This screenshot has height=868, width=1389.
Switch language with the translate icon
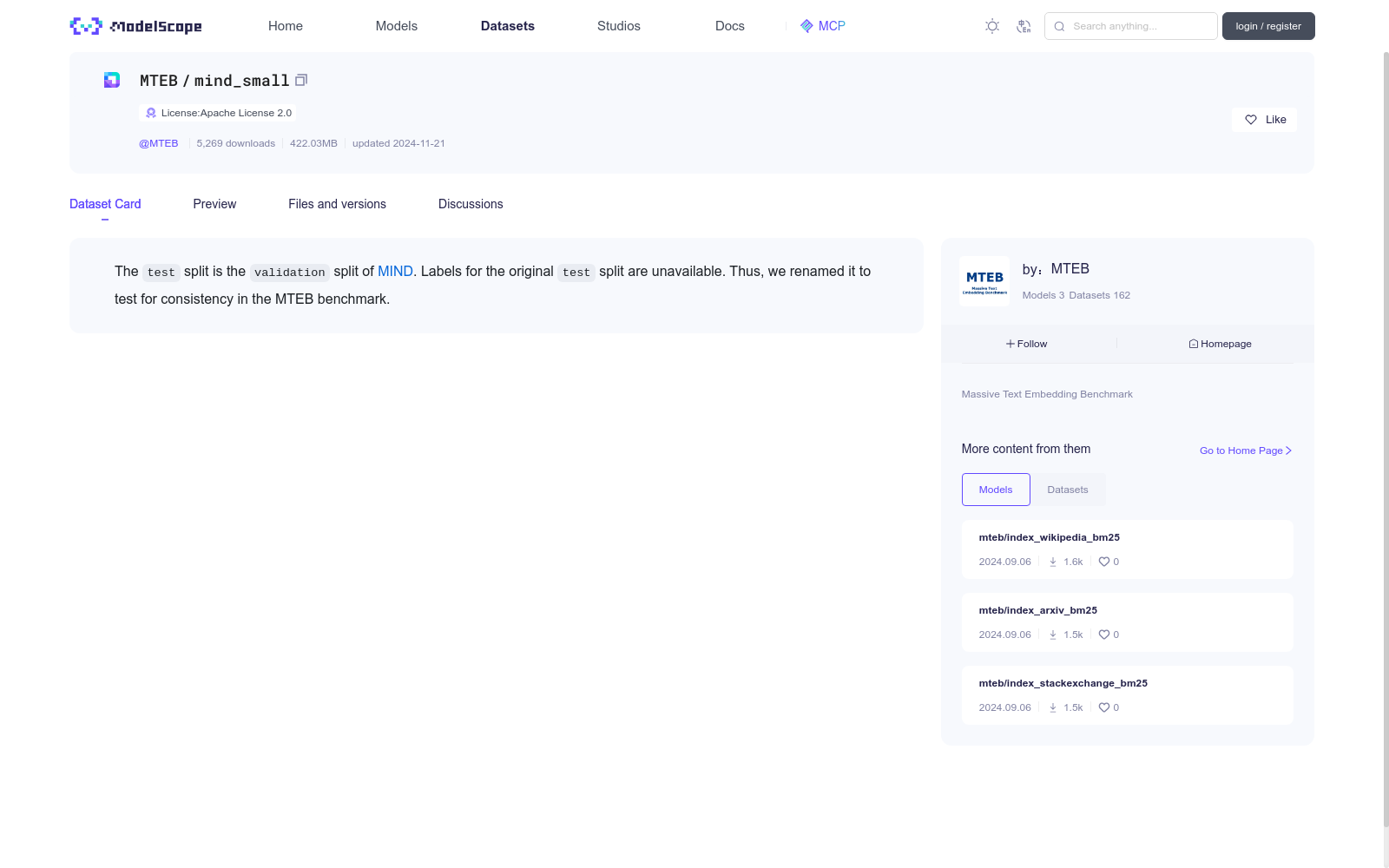coord(1024,26)
